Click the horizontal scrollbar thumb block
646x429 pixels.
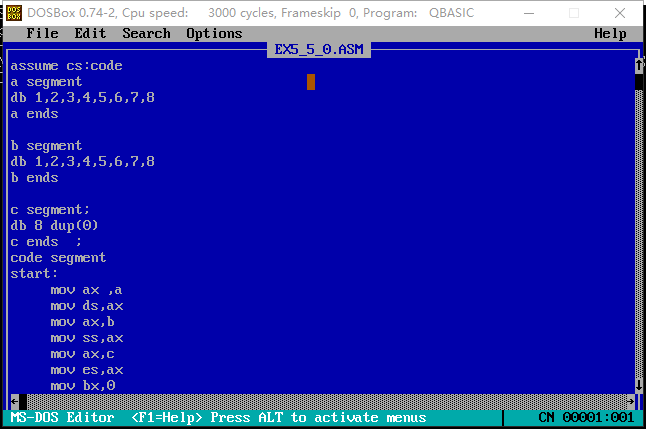click(23, 401)
